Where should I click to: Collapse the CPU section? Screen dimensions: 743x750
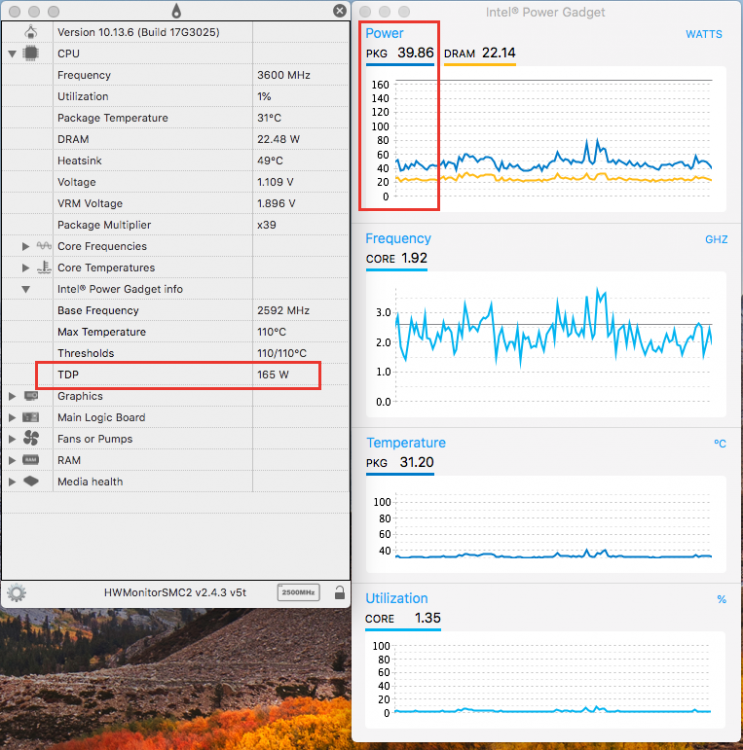[12, 54]
